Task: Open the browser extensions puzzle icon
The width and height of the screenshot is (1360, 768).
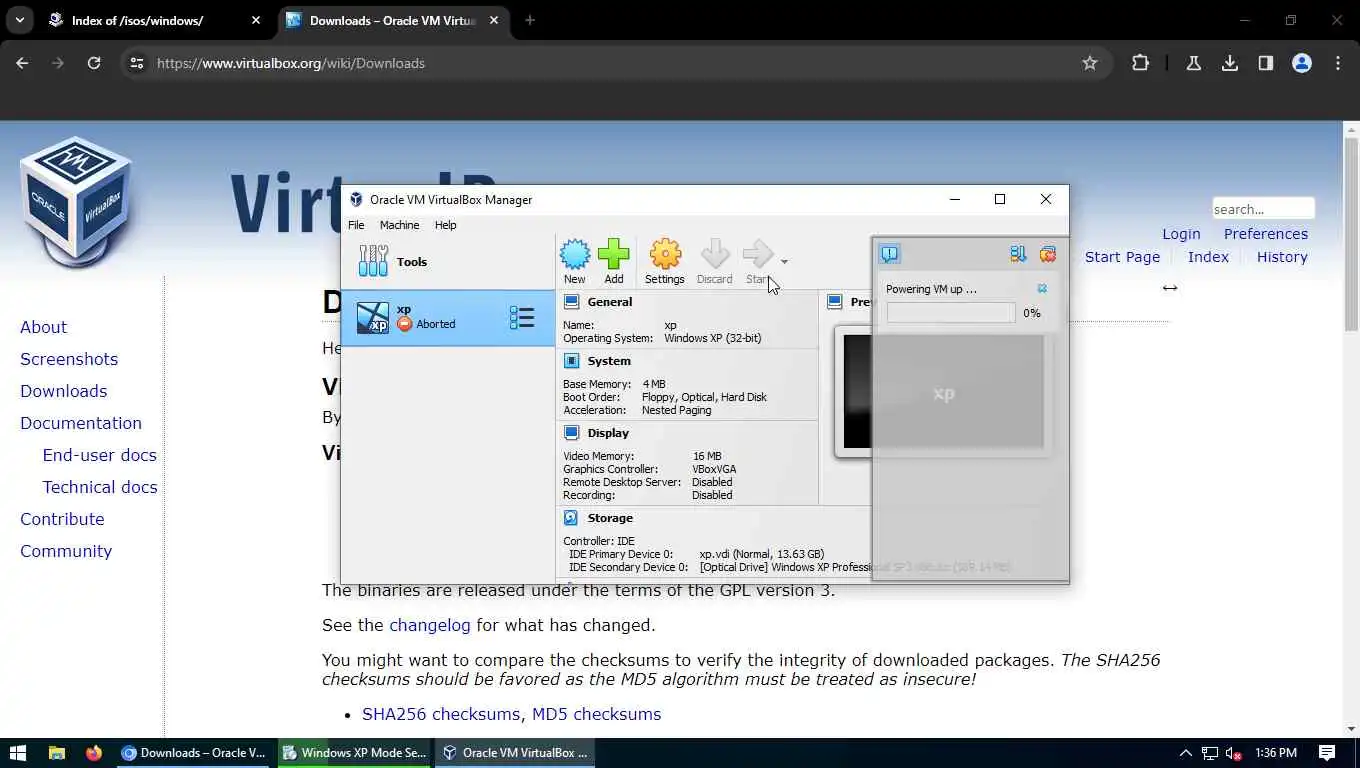Action: coord(1141,63)
